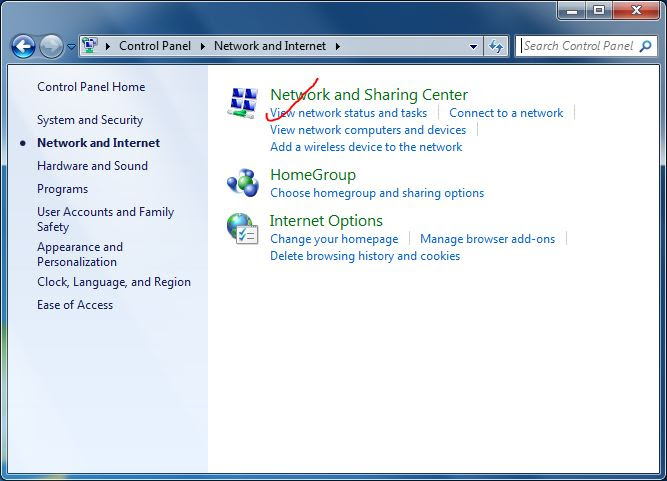
Task: Click View network computers and devices
Action: point(368,130)
